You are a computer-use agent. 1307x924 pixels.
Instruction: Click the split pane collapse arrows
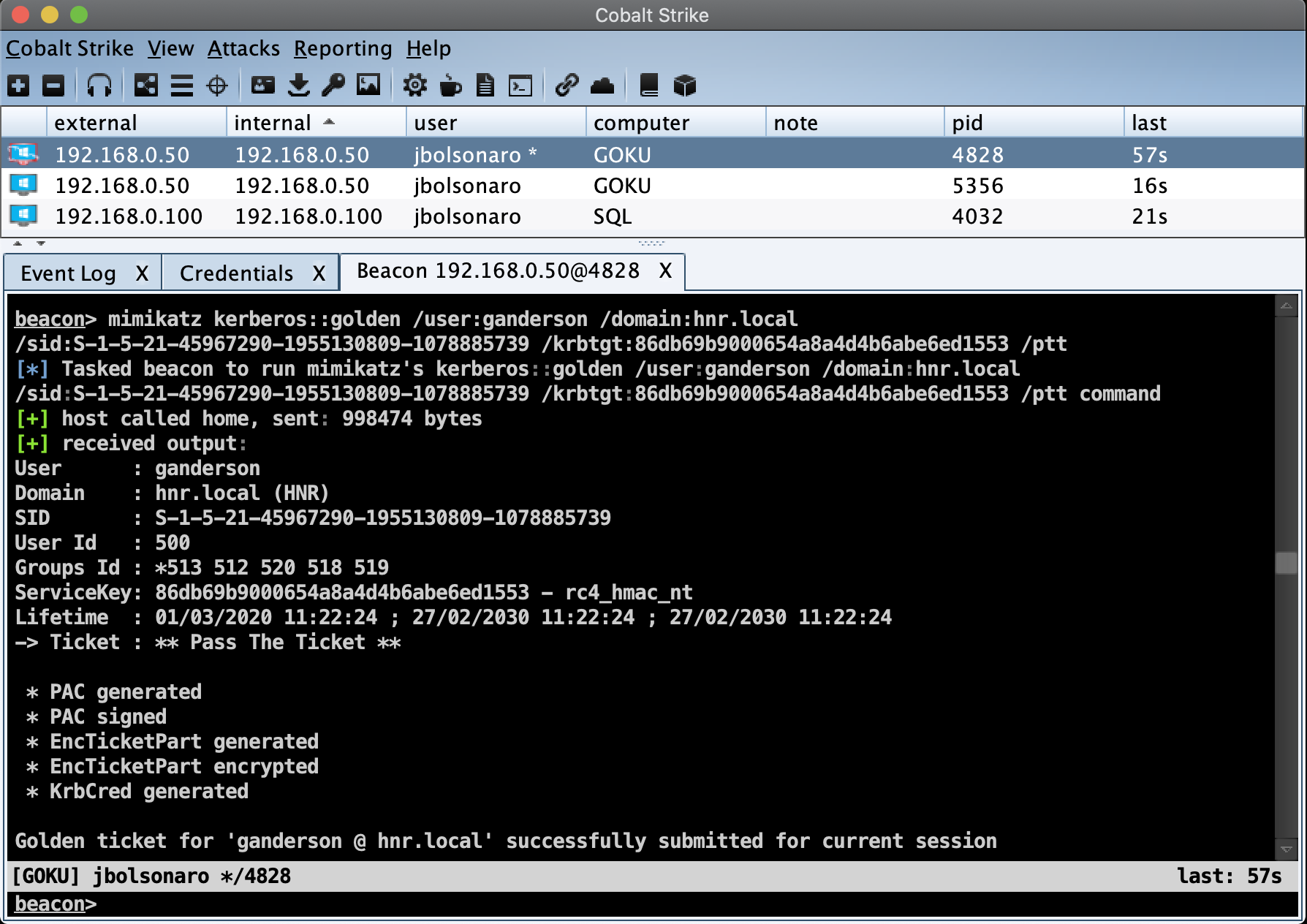(x=29, y=243)
